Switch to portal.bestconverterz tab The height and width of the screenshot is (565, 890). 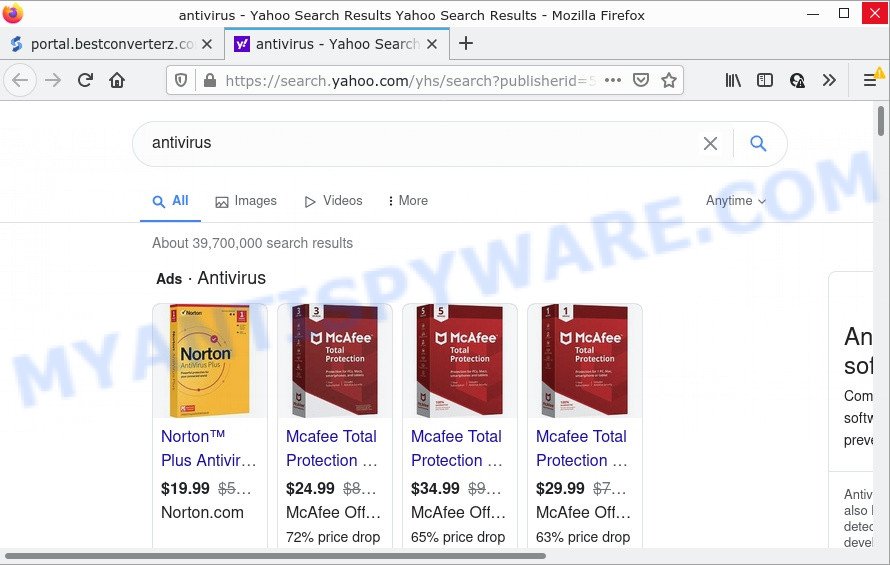[112, 44]
